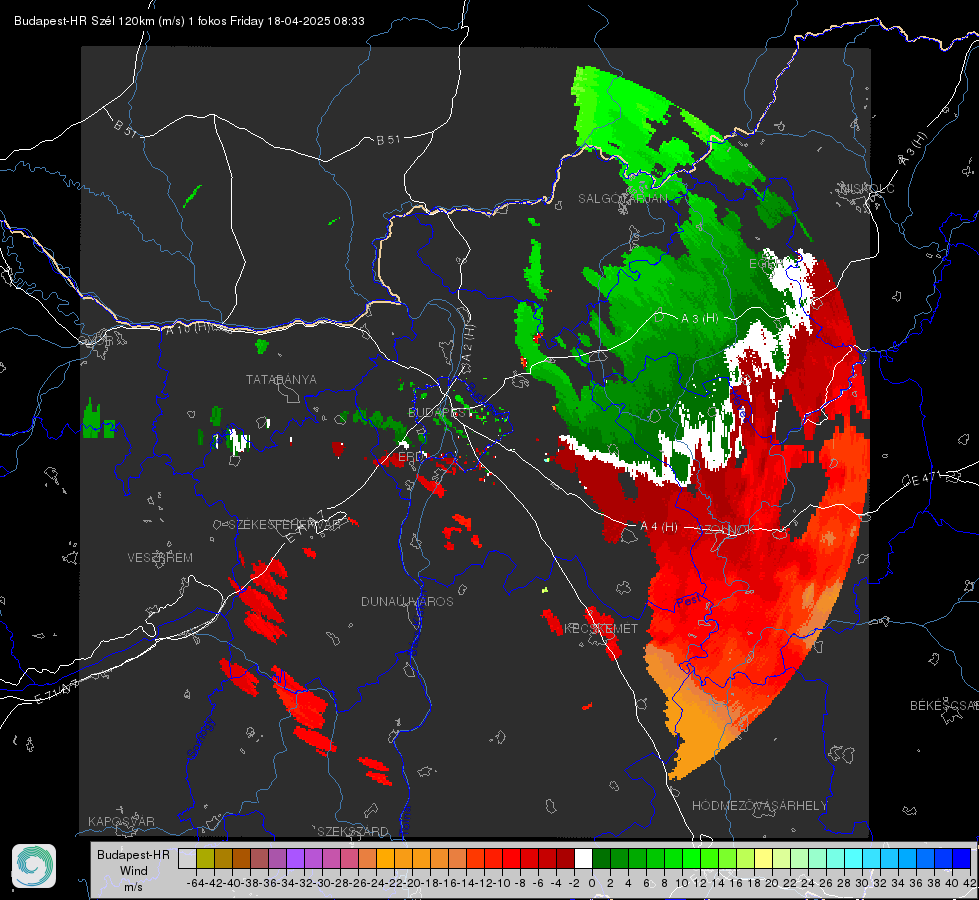Click the 'A 4 (H)' road label
Screen dimensions: 979x900
point(659,527)
